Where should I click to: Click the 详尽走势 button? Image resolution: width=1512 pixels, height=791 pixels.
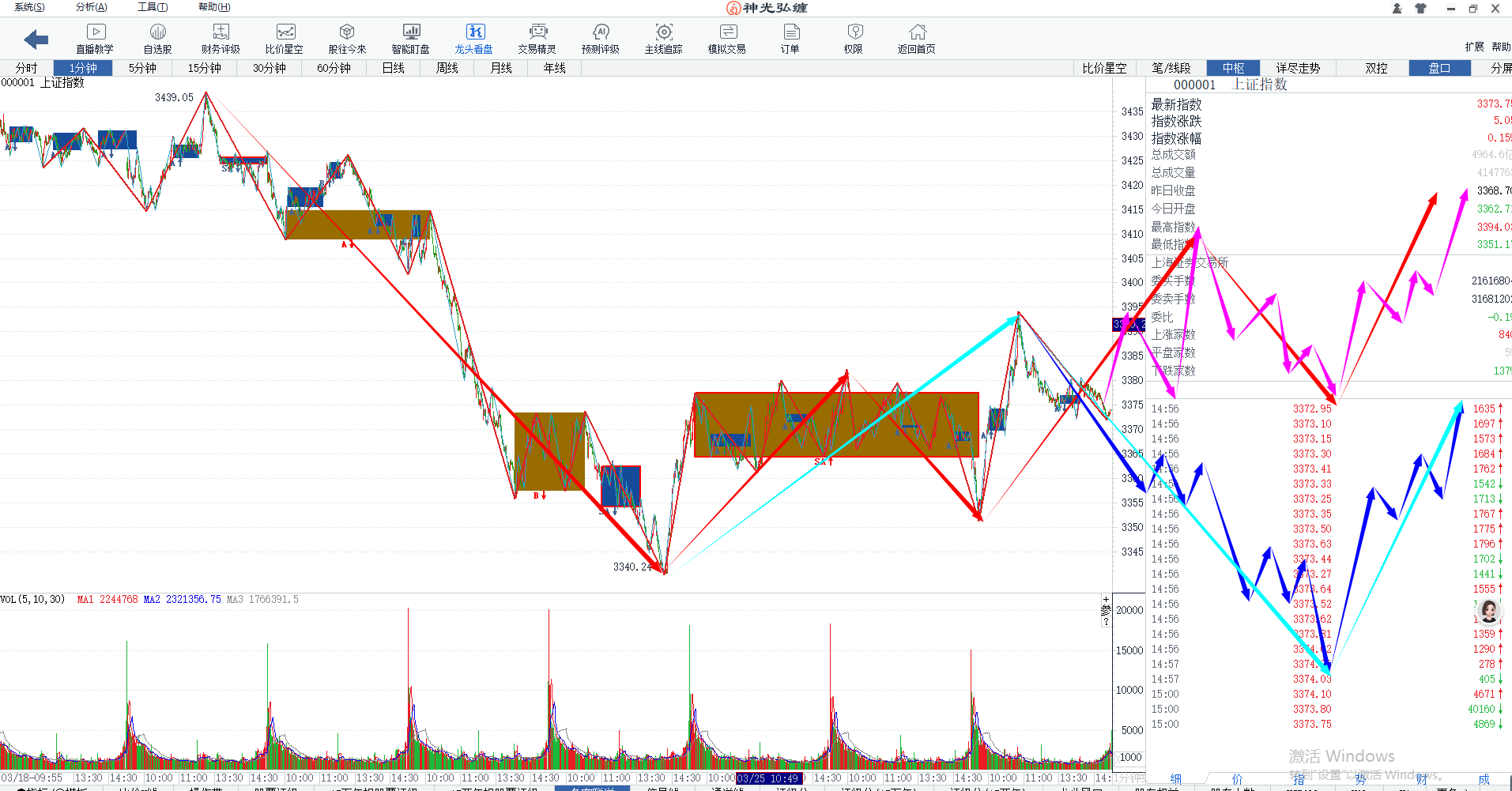pos(1298,68)
